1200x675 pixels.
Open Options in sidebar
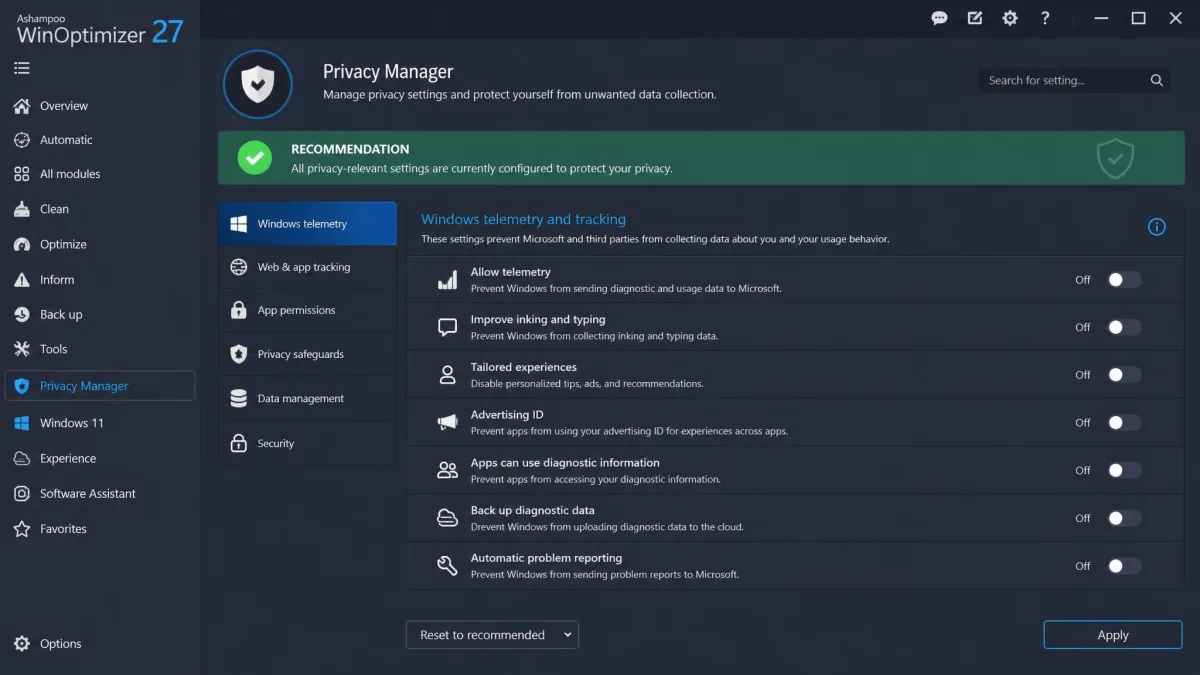tap(48, 644)
